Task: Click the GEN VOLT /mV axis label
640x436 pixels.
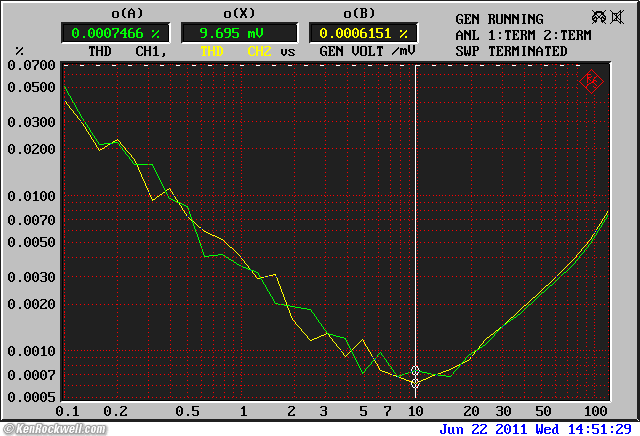Action: click(x=367, y=51)
